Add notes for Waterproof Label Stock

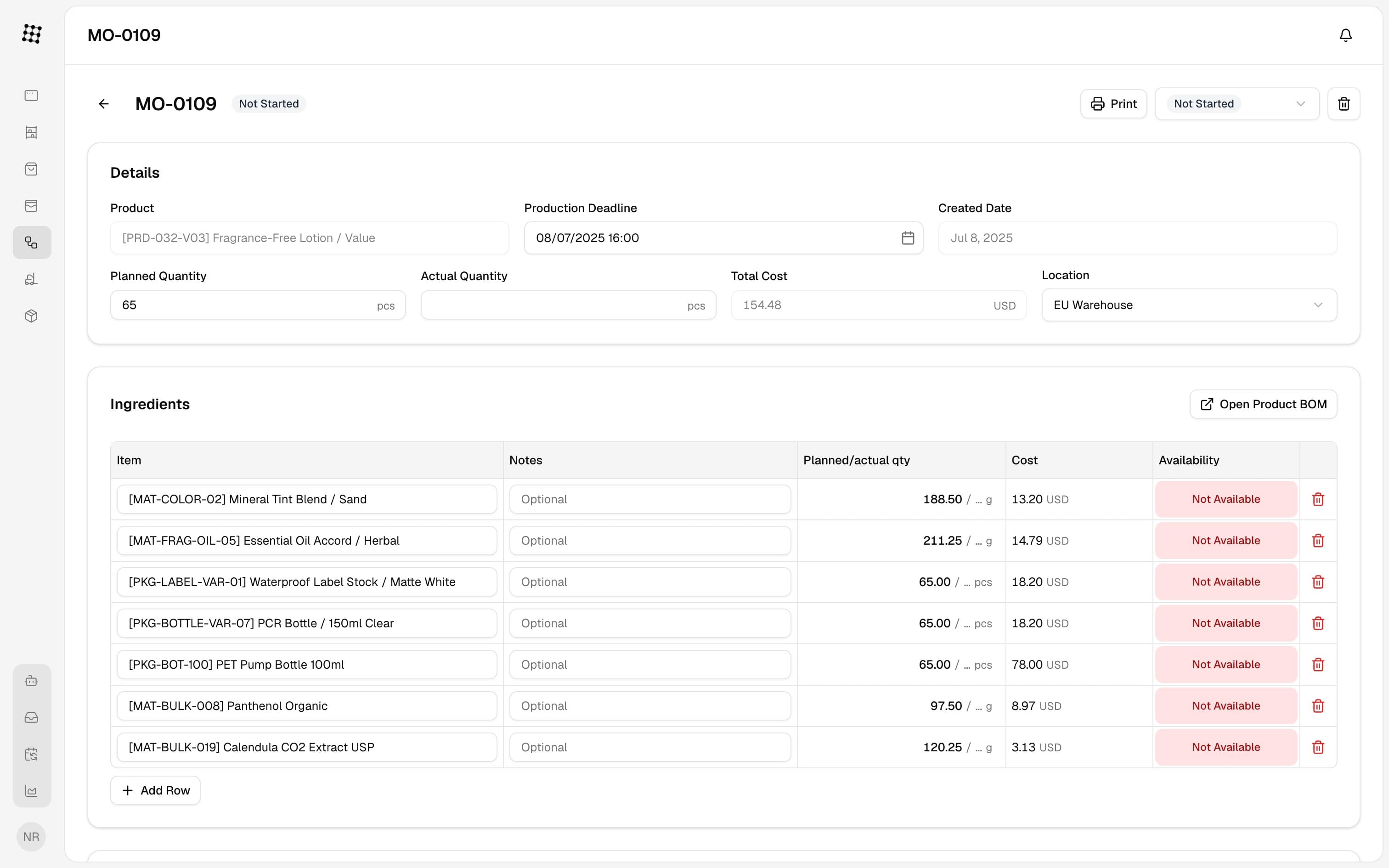pyautogui.click(x=650, y=582)
